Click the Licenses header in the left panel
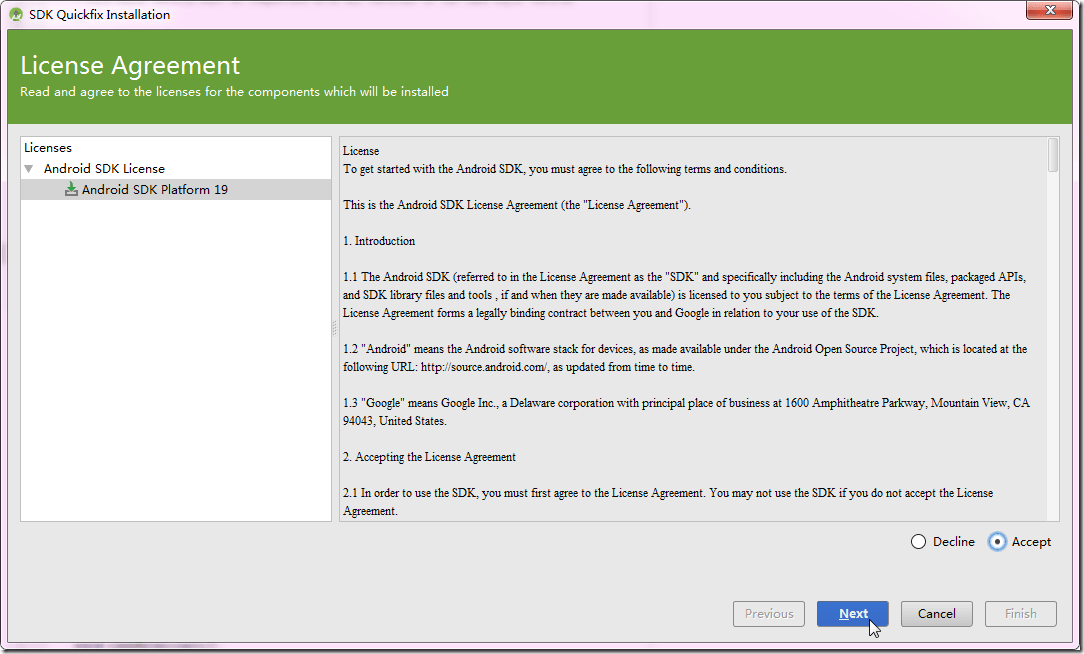Image resolution: width=1084 pixels, height=654 pixels. click(48, 148)
